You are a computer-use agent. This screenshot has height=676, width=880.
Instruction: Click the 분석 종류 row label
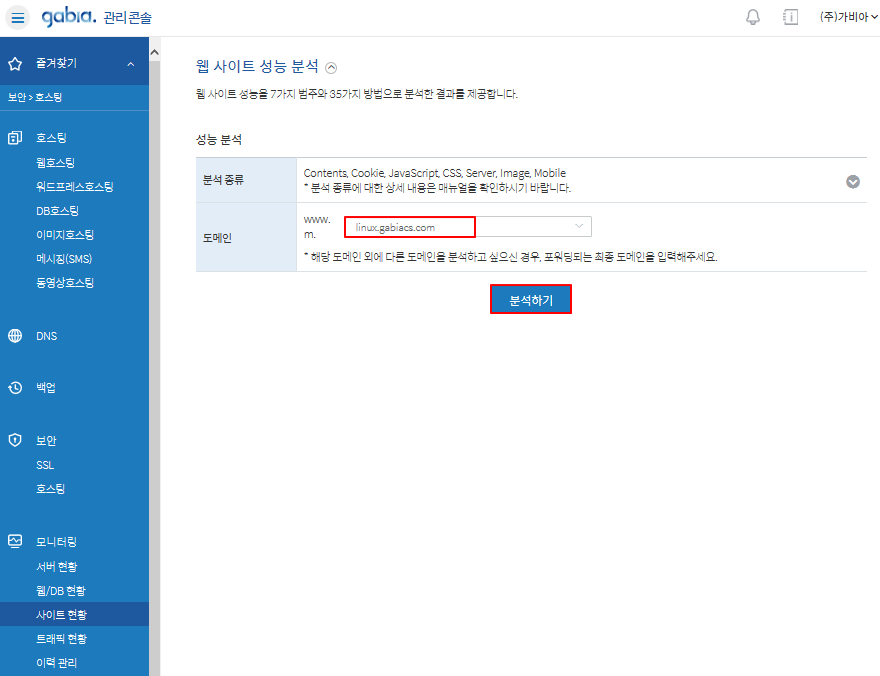[x=223, y=180]
